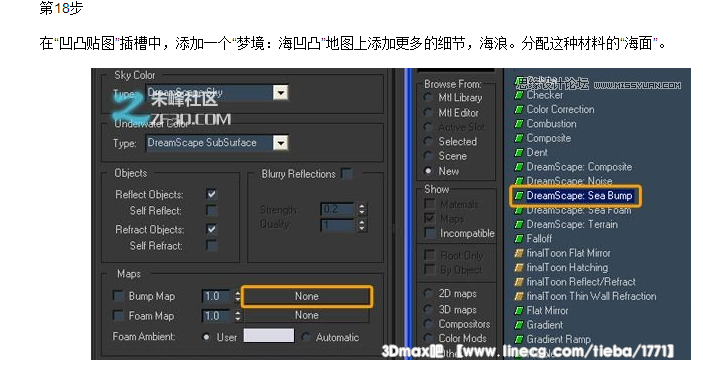Click Foam Map amount field
This screenshot has width=703, height=368.
pyautogui.click(x=217, y=316)
